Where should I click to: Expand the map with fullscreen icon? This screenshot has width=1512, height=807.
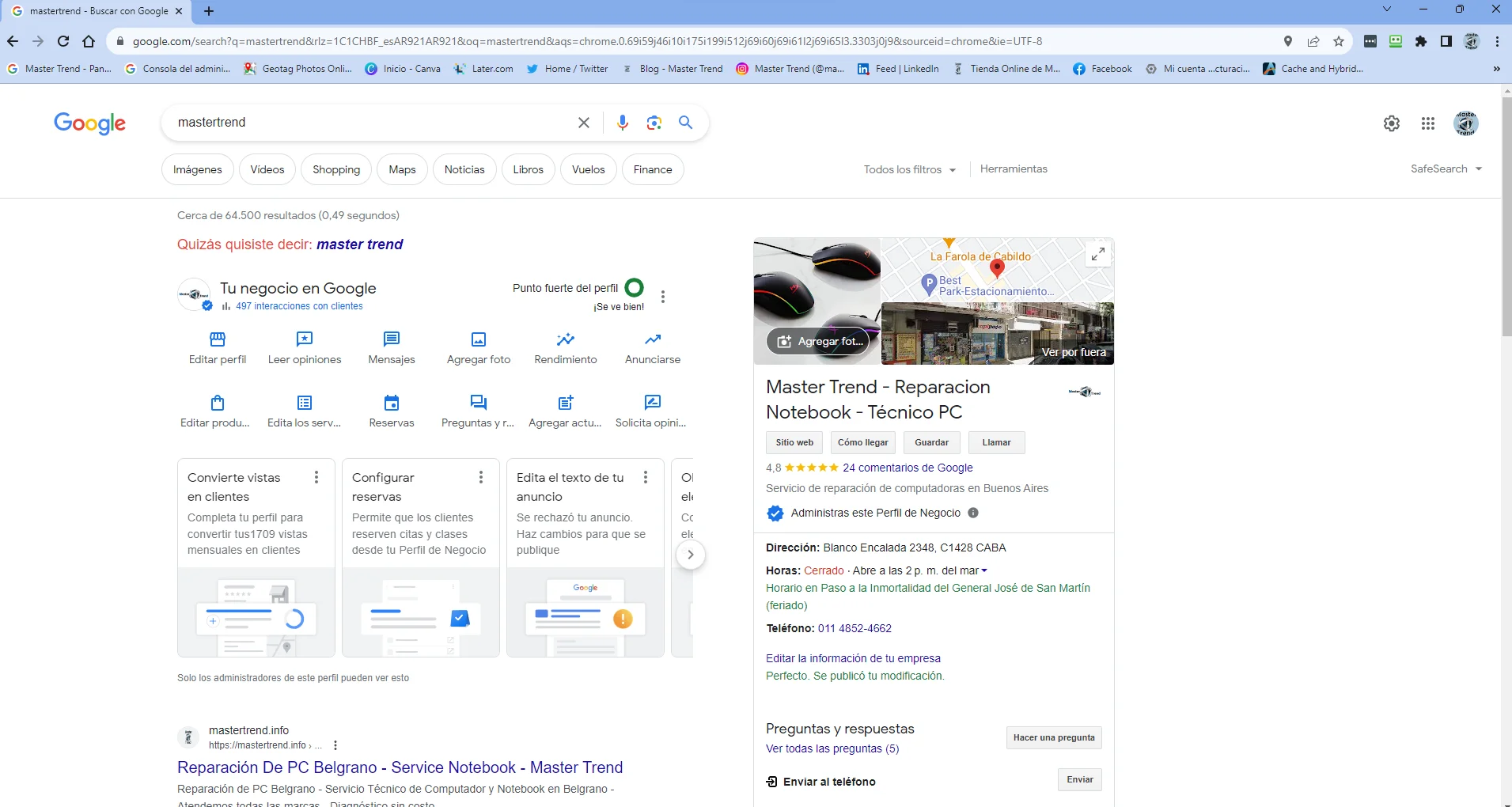click(1098, 255)
